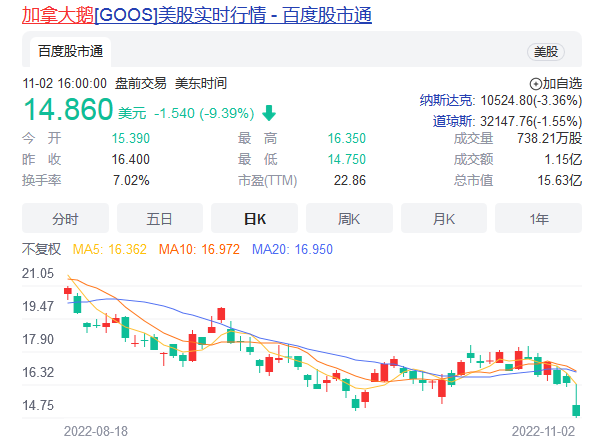
Task: Click the first red candlestick on 2022-08-18
Action: click(x=68, y=291)
